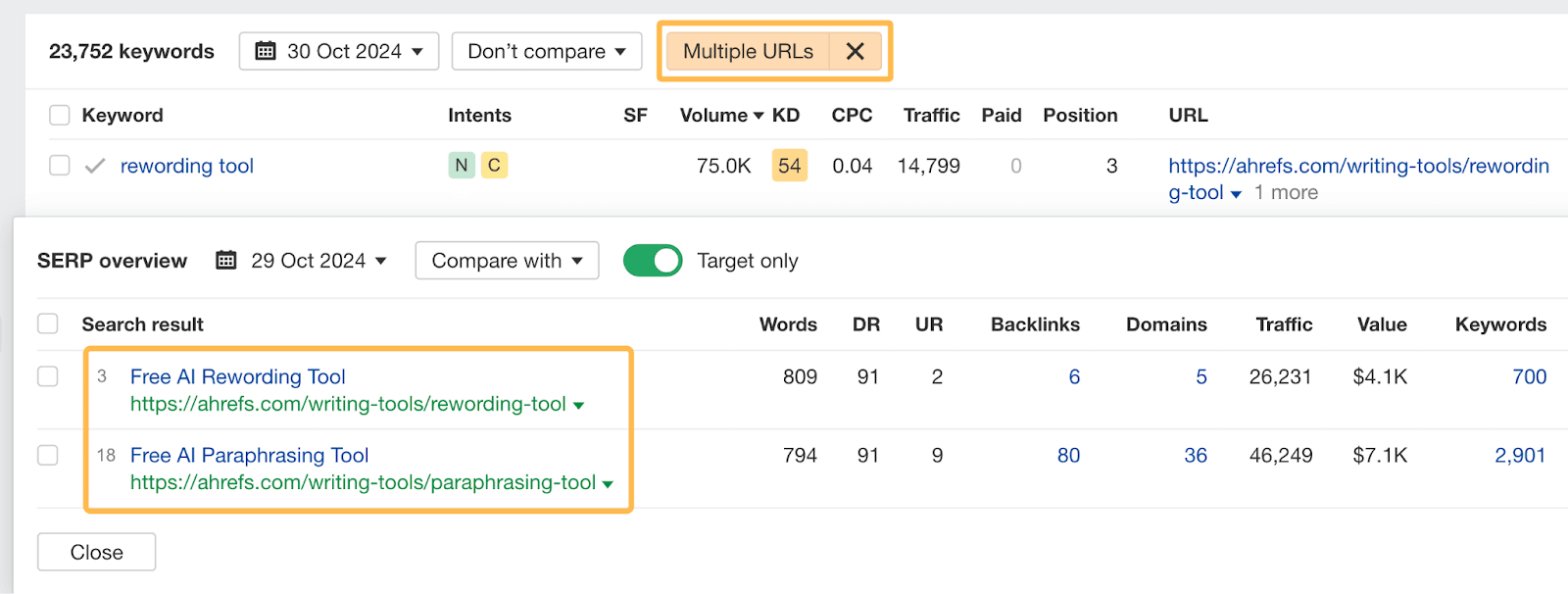Image resolution: width=1568 pixels, height=594 pixels.
Task: Select the Free AI Paraphrasing Tool row checkbox
Action: (48, 456)
